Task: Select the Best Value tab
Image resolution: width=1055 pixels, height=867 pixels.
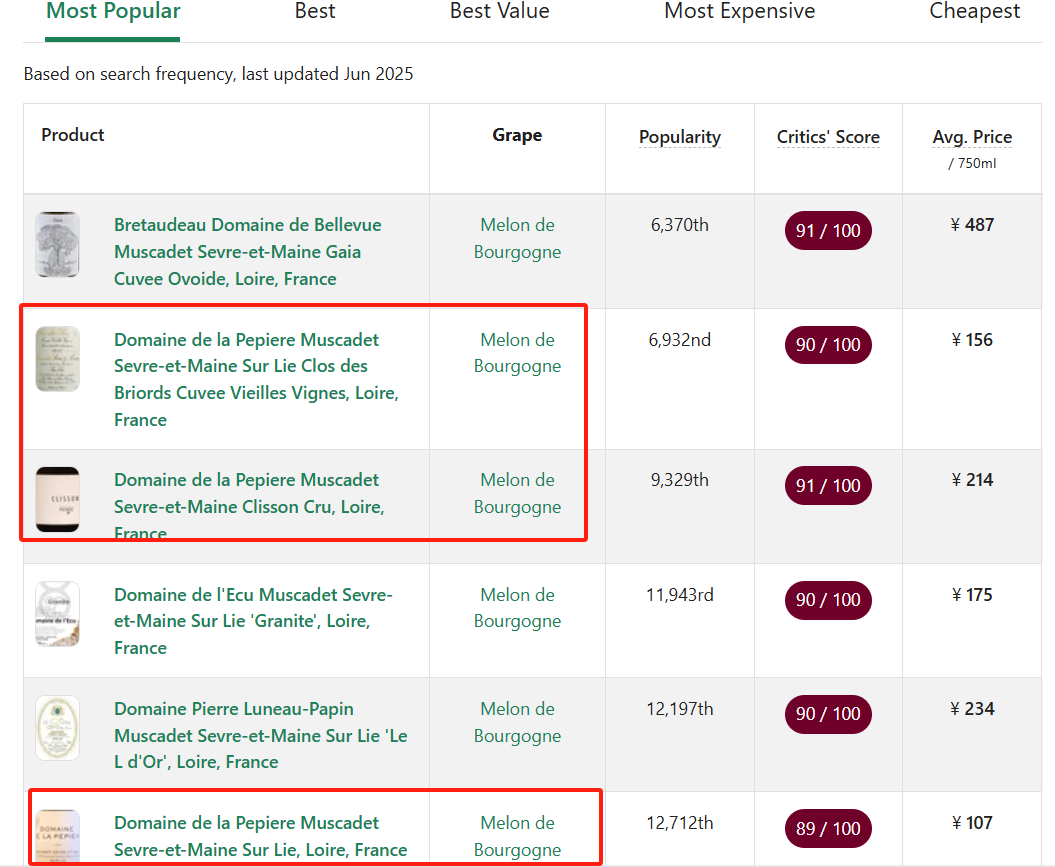Action: click(499, 12)
